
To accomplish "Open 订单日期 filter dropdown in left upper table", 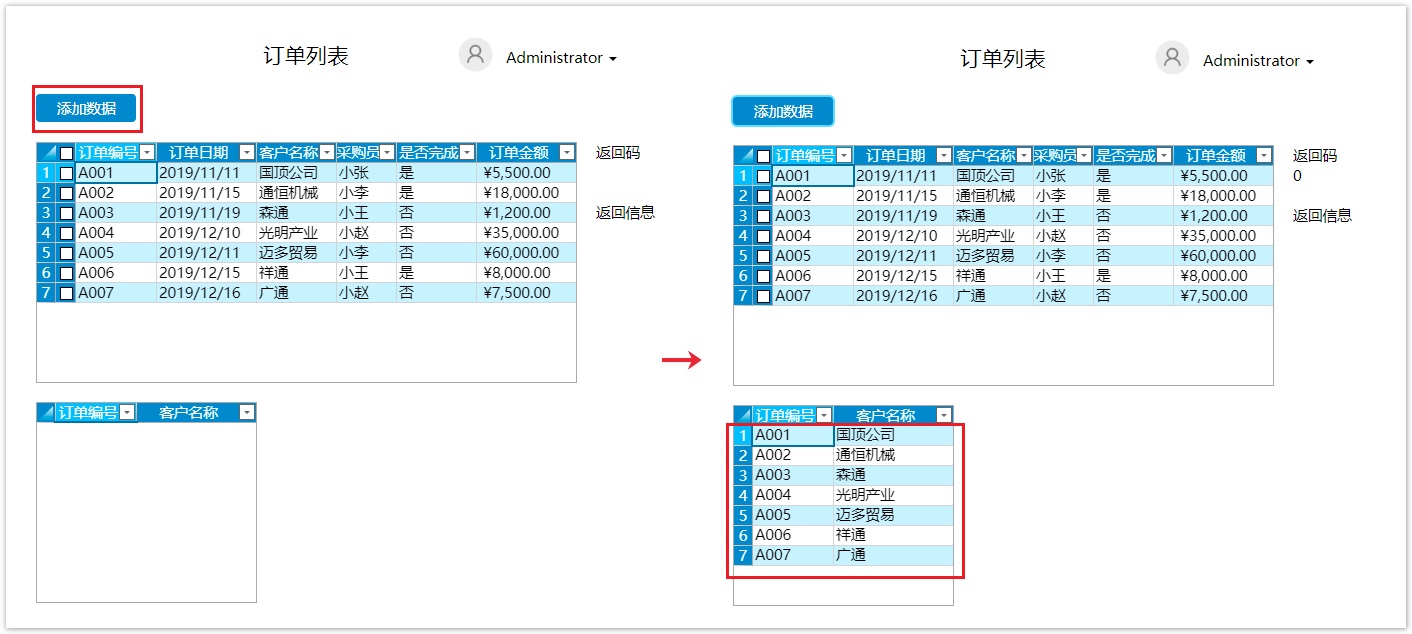I will click(x=246, y=153).
